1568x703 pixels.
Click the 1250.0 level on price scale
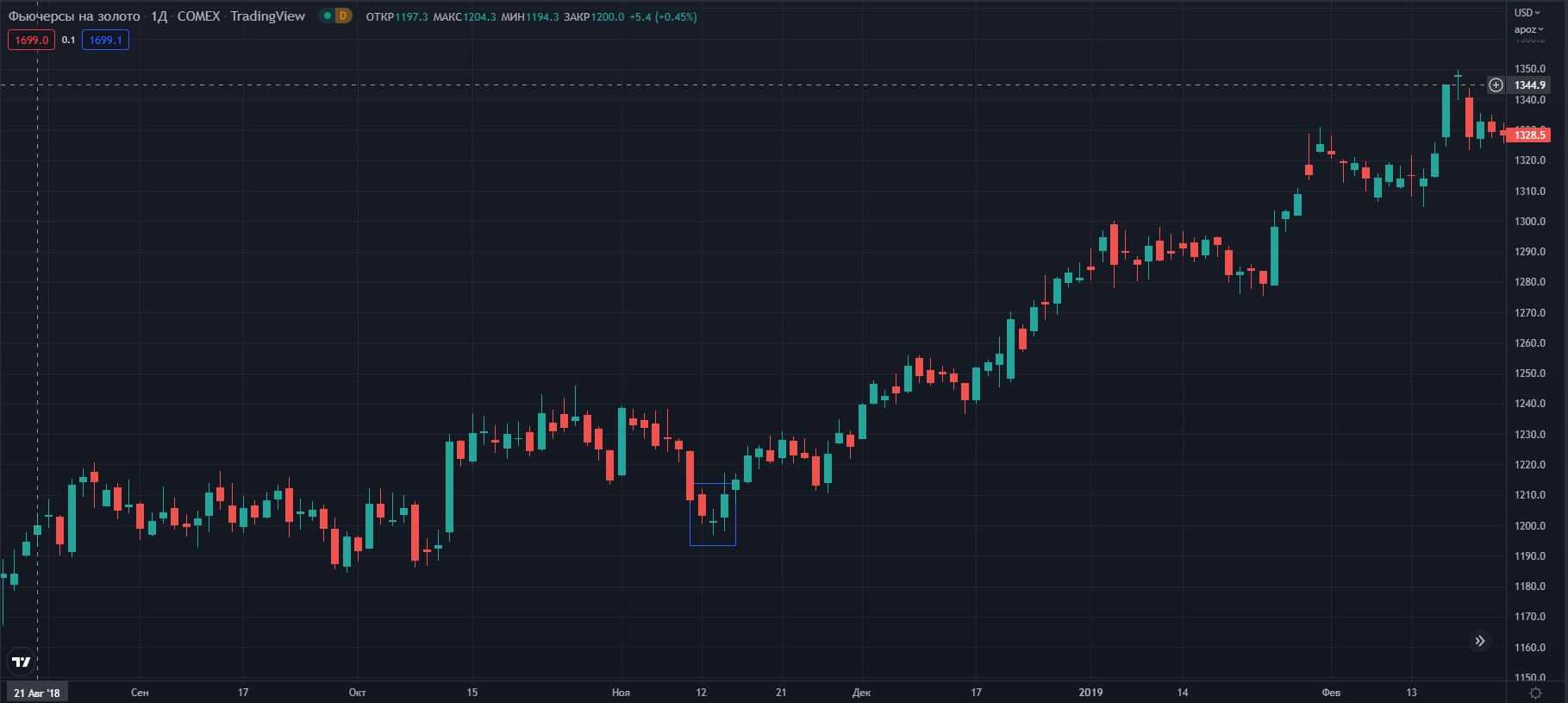(x=1530, y=373)
